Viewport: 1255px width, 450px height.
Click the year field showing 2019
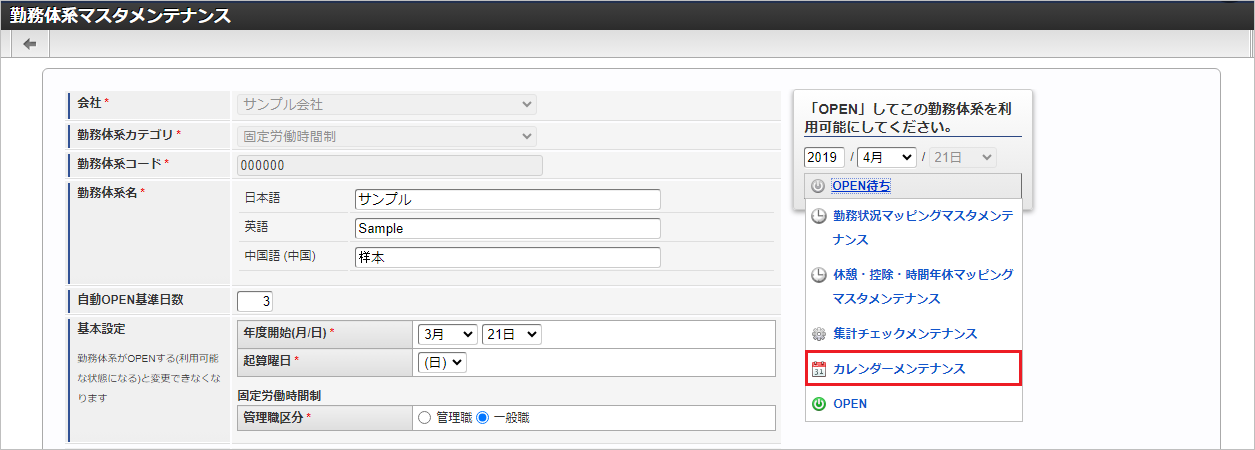[824, 157]
